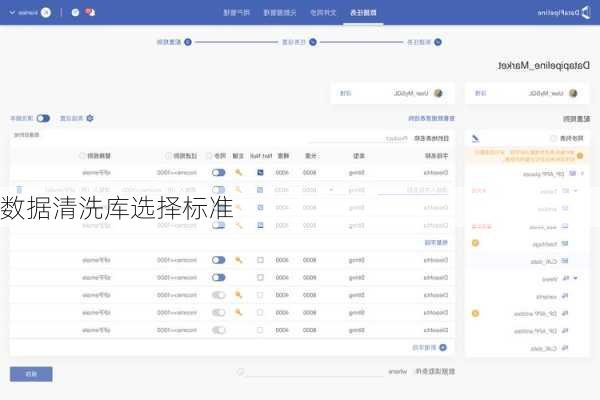
Task: Open the gear settings icon above the table
Action: click(90, 118)
